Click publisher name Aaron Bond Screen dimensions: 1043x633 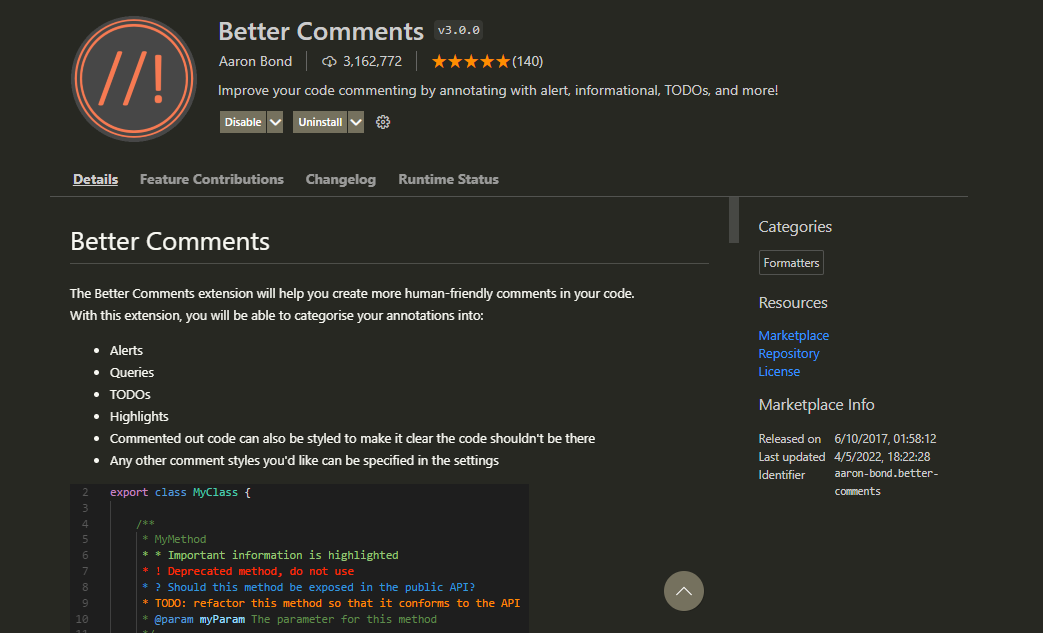(x=256, y=61)
